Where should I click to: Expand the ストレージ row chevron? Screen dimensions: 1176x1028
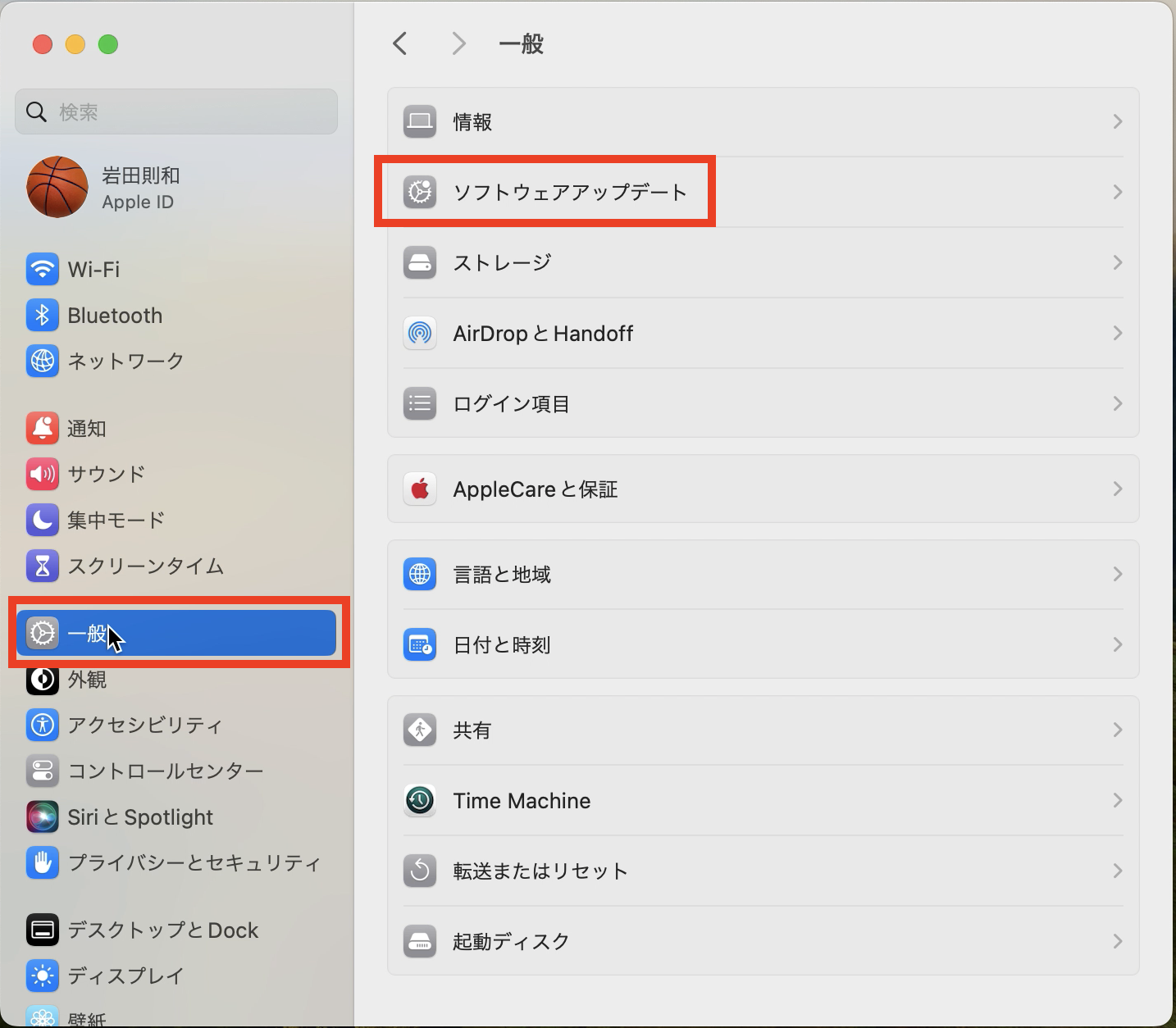(1117, 262)
